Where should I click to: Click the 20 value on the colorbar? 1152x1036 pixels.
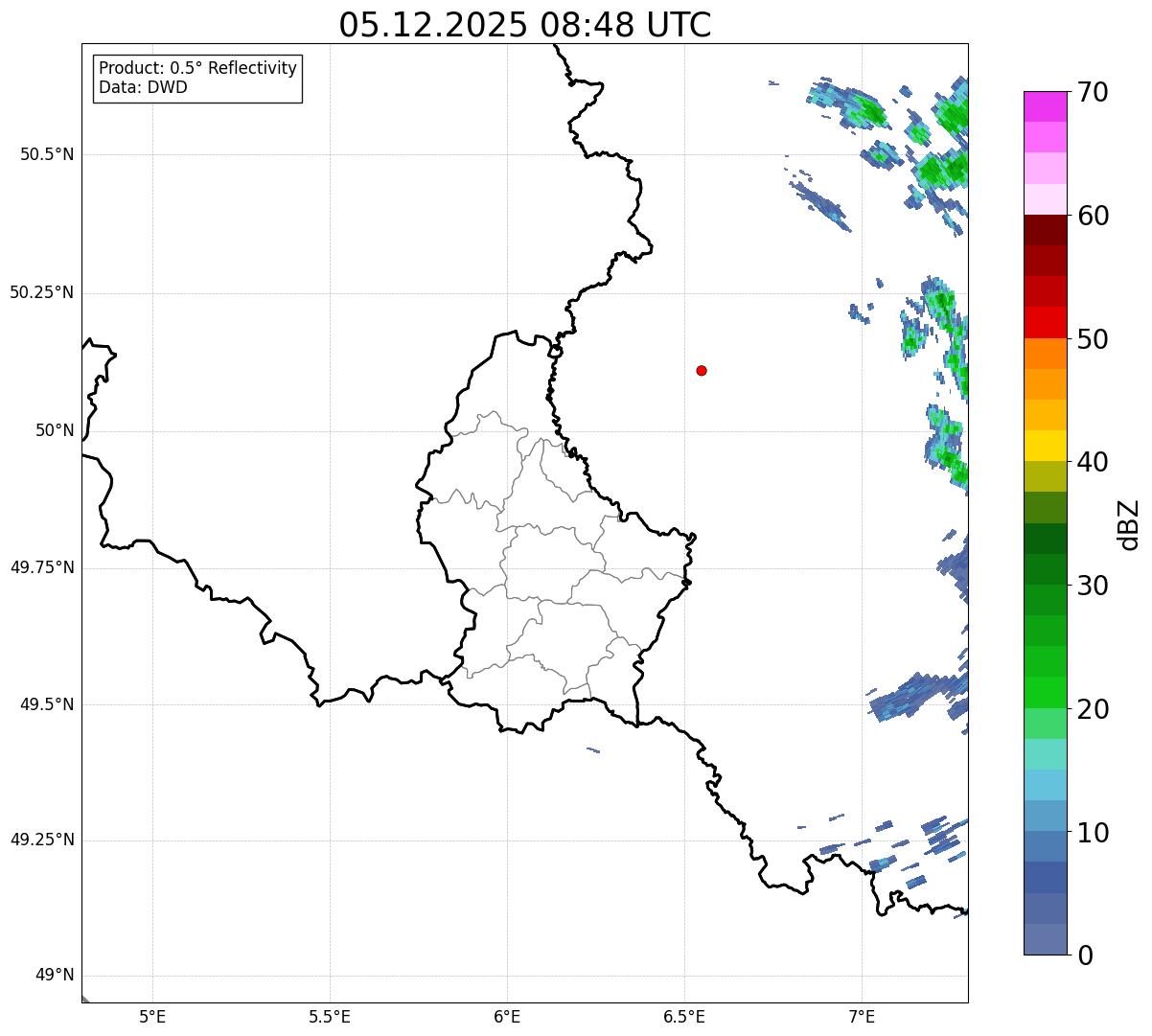(1092, 709)
